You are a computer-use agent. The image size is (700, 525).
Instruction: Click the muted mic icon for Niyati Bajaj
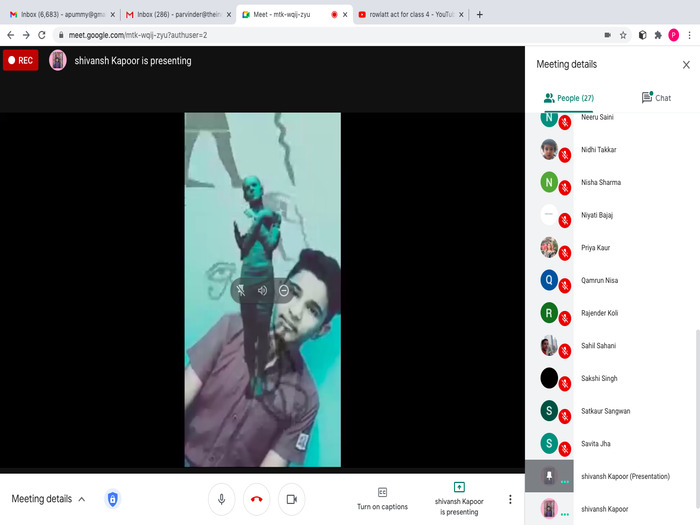565,220
